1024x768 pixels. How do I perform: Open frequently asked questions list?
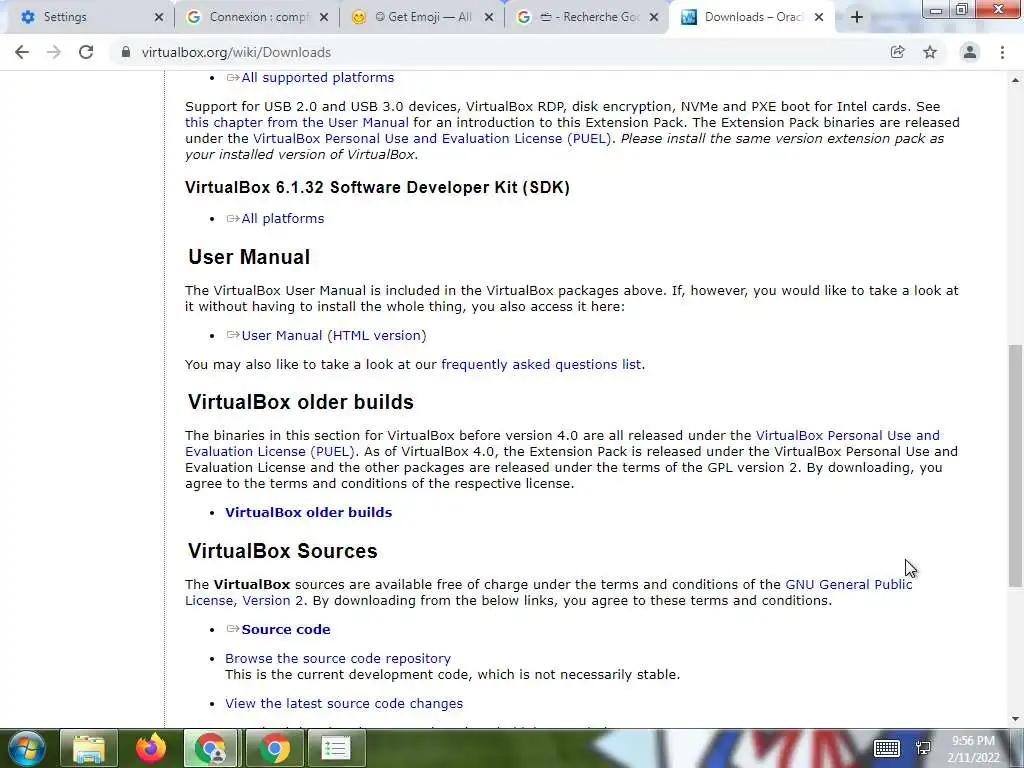[541, 364]
